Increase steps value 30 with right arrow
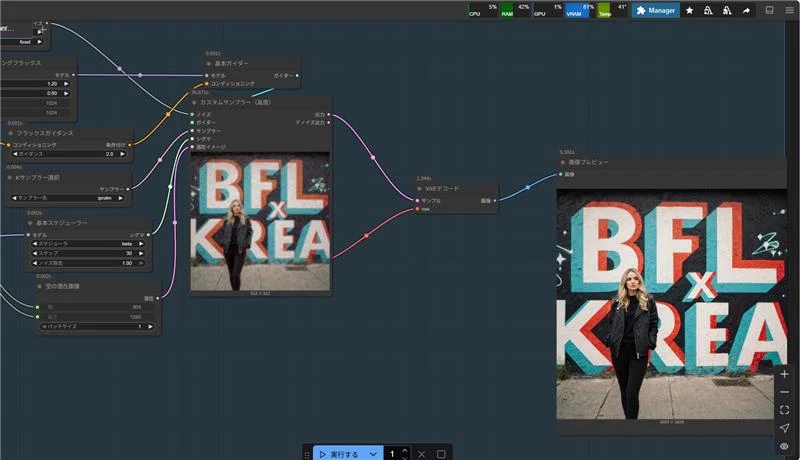Image resolution: width=800 pixels, height=460 pixels. click(x=141, y=253)
